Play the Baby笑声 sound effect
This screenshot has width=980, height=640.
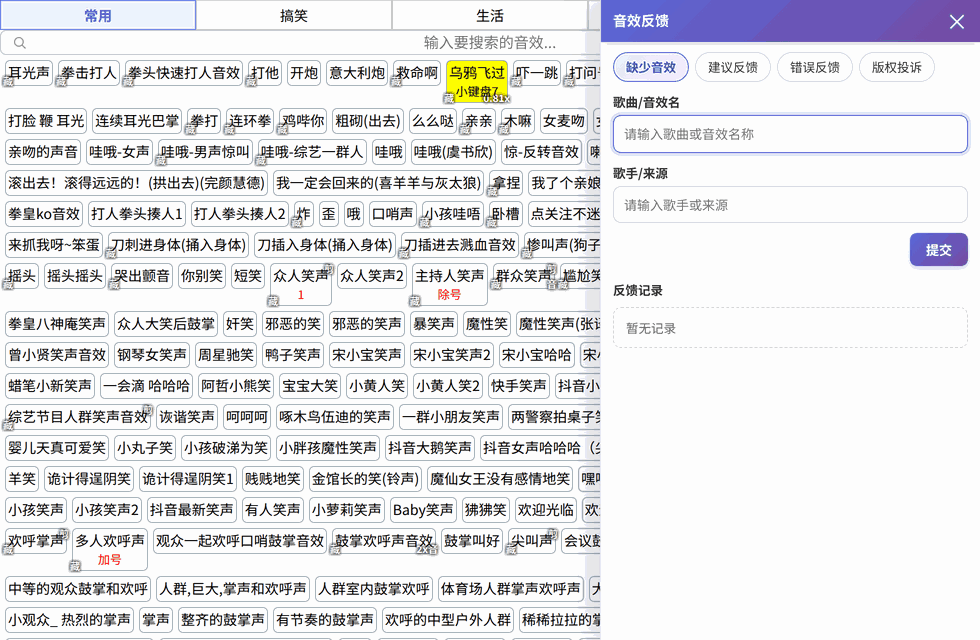point(423,510)
